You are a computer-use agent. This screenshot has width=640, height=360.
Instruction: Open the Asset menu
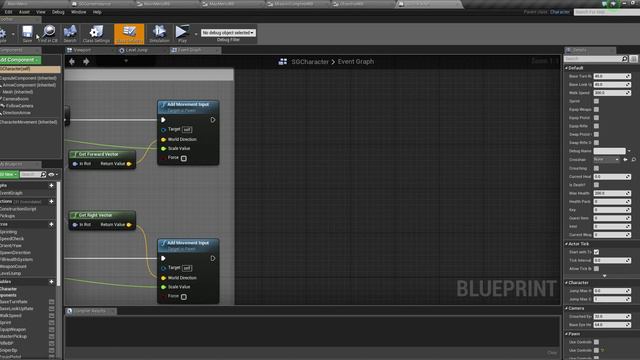(x=24, y=12)
